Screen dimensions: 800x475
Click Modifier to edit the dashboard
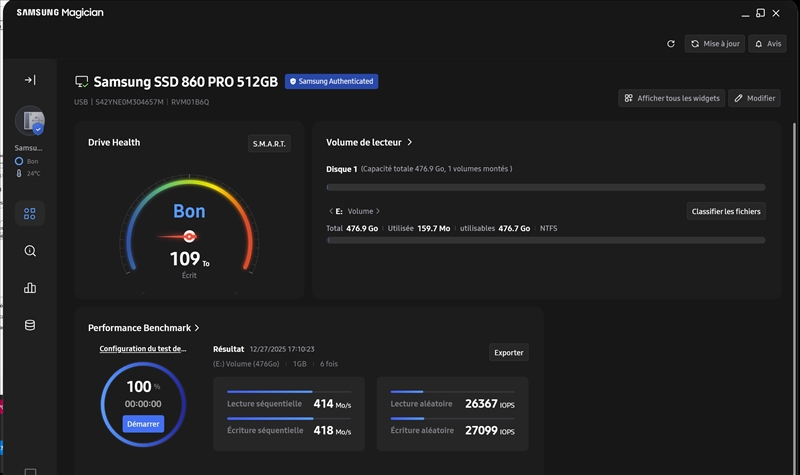pos(754,98)
